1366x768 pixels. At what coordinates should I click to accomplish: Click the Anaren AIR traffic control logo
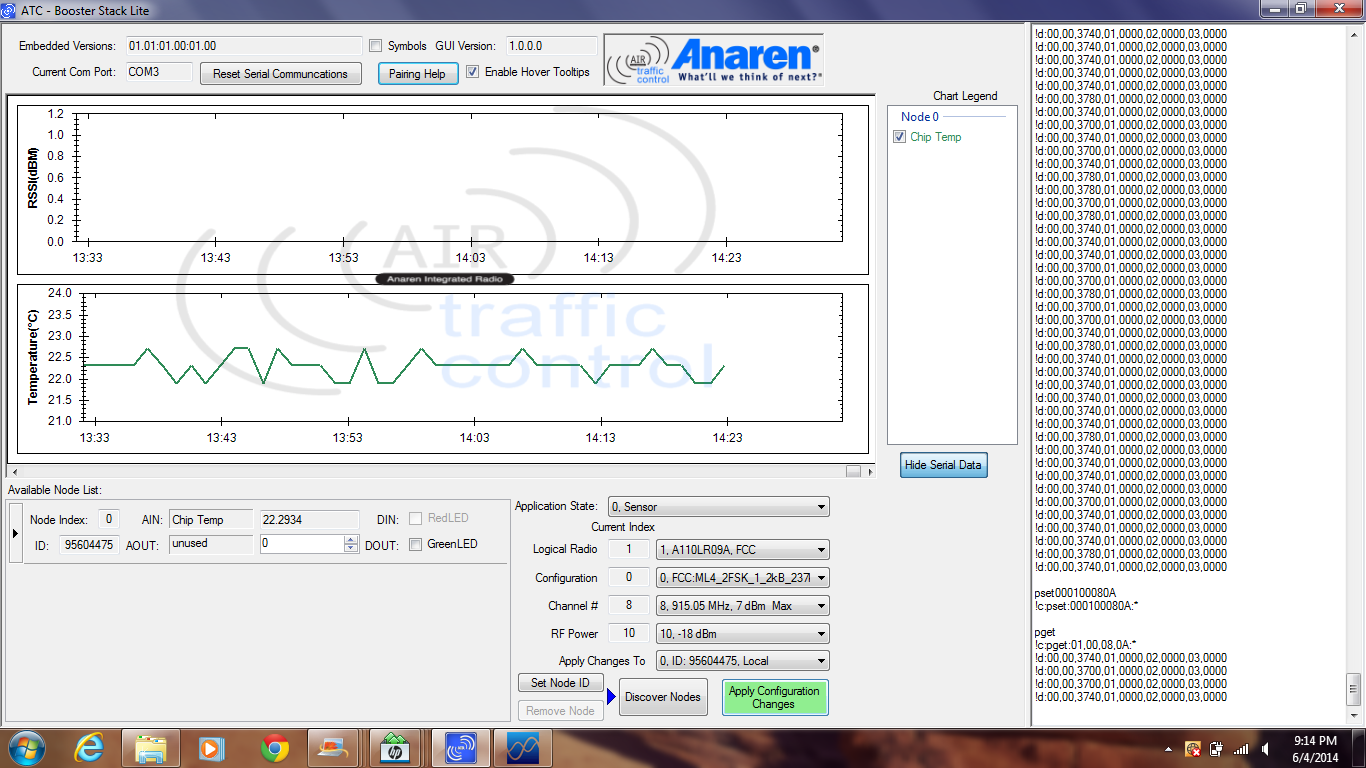tap(714, 60)
